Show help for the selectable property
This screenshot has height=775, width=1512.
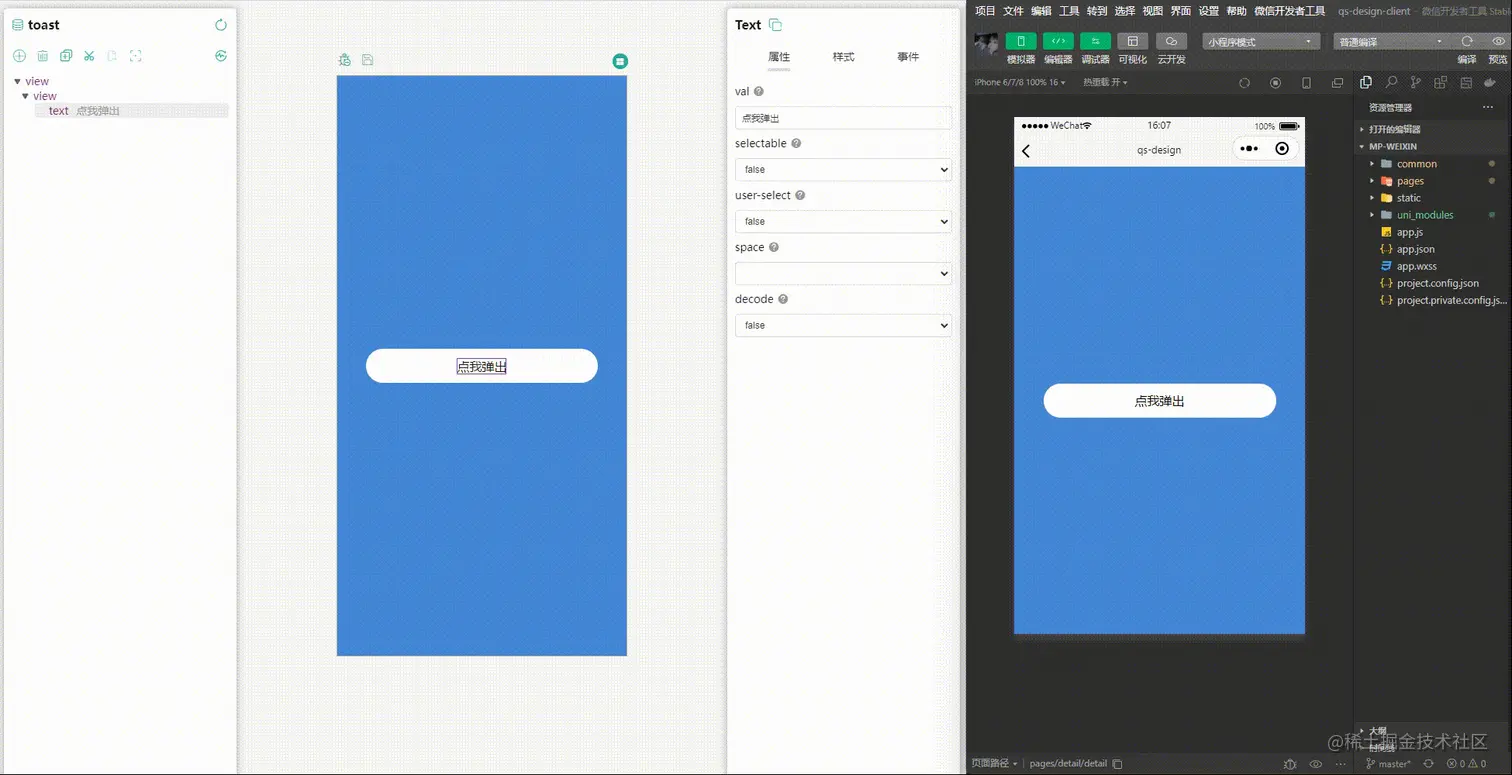tap(796, 144)
